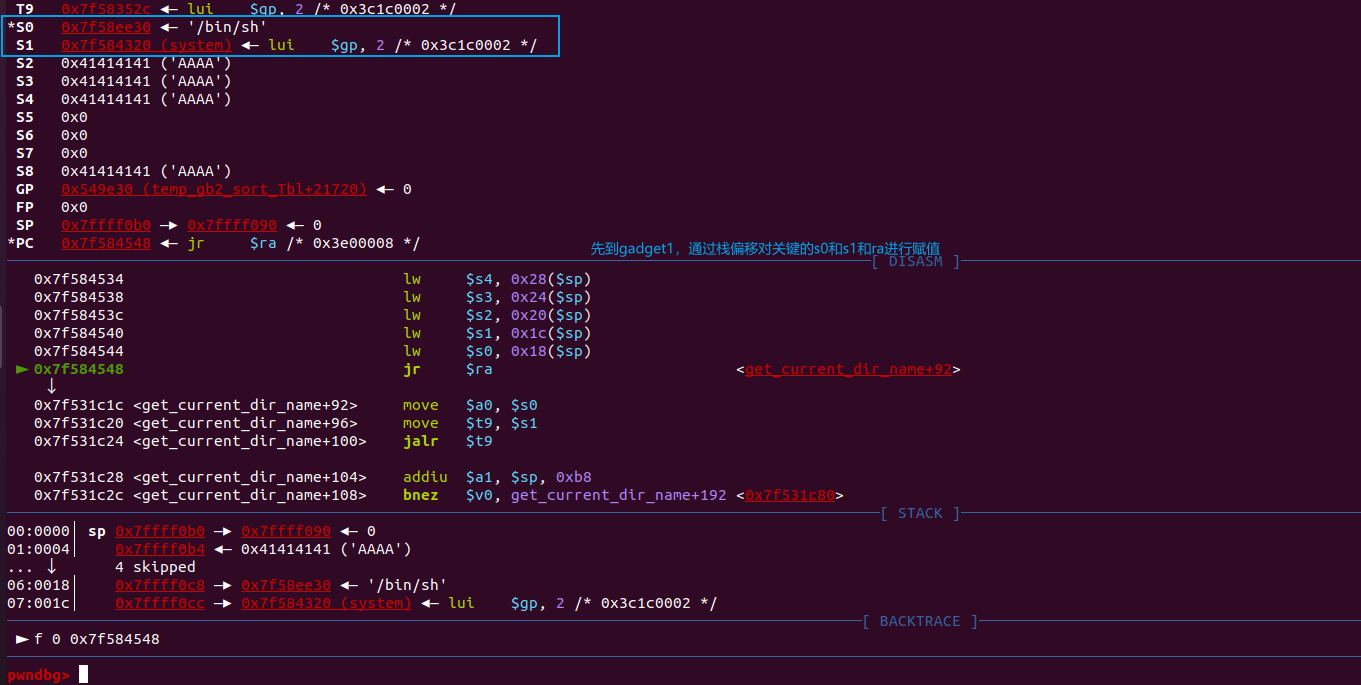
Task: Click the S5 register value 0x0
Action: click(x=74, y=117)
